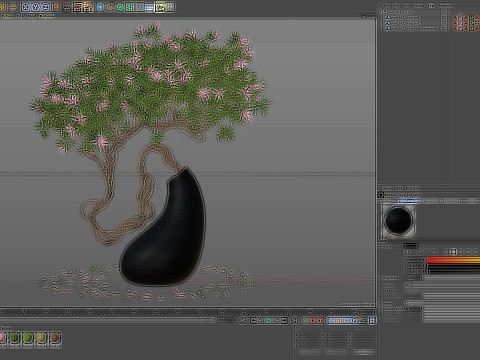480x360 pixels.
Task: Click the green generator object icon
Action: pos(120,7)
